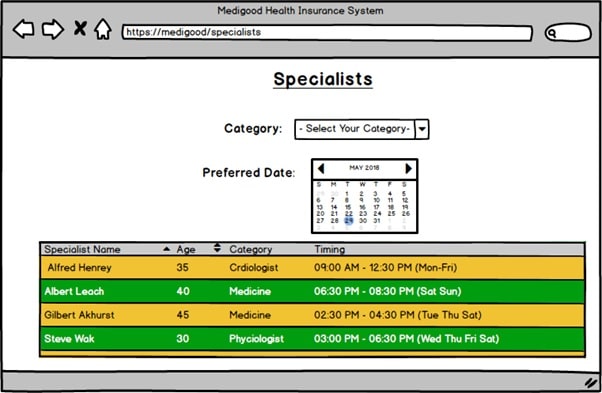Screen dimensions: 602x393
Task: Click the Specialist Name ascending sort arrow
Action: coord(166,249)
